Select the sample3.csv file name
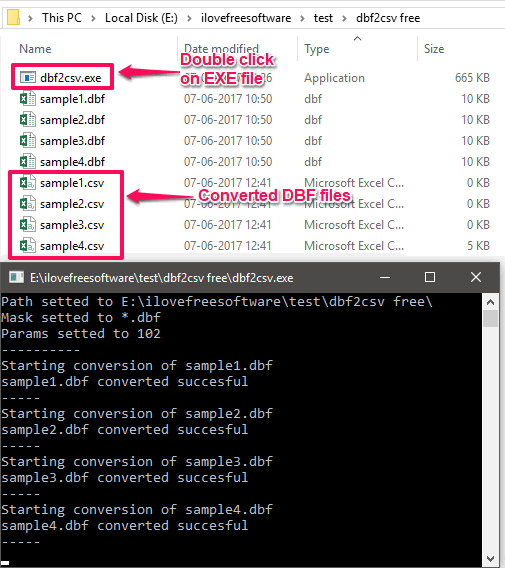 pyautogui.click(x=72, y=225)
